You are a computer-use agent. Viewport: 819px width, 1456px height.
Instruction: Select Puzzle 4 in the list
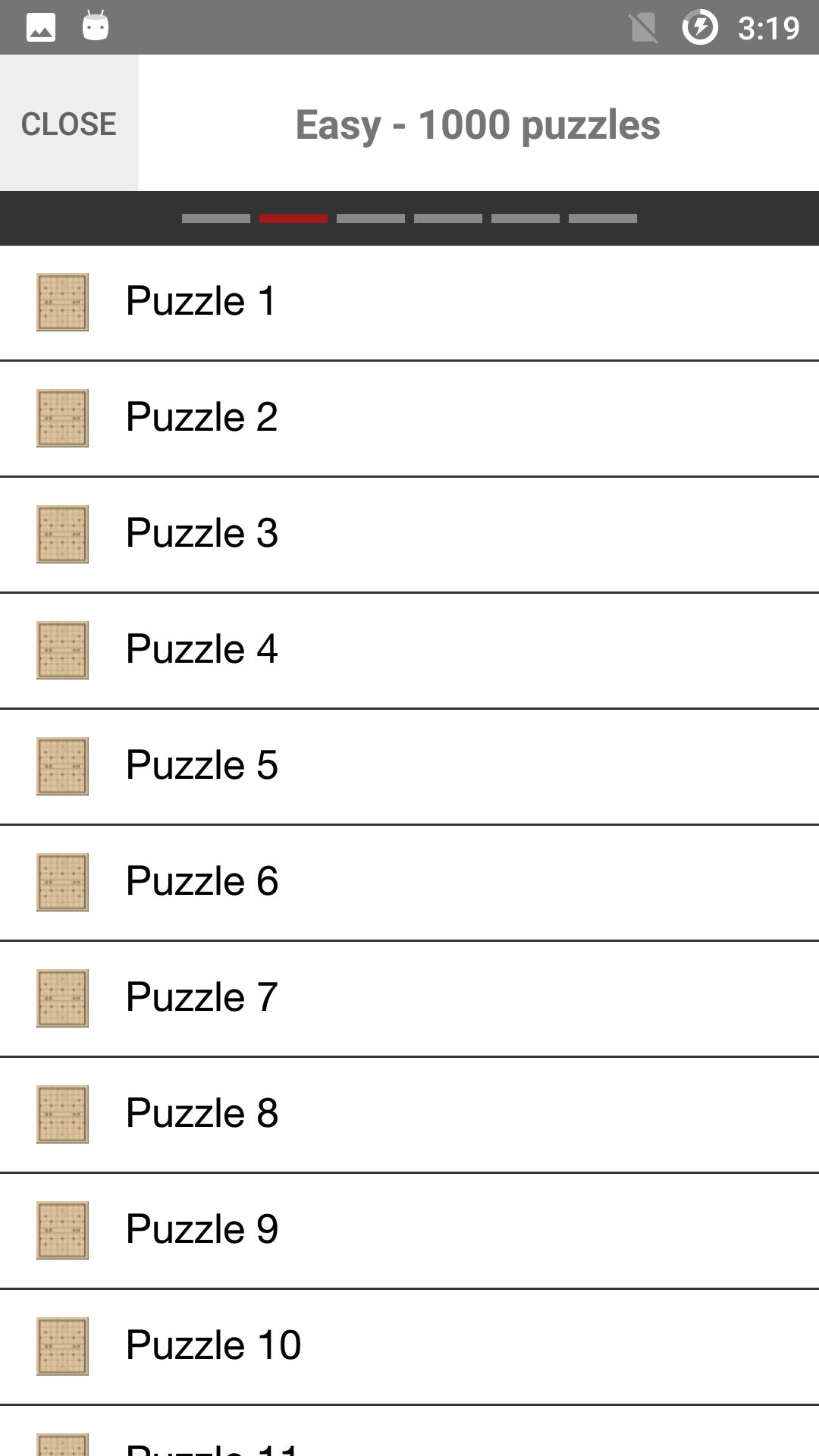409,650
